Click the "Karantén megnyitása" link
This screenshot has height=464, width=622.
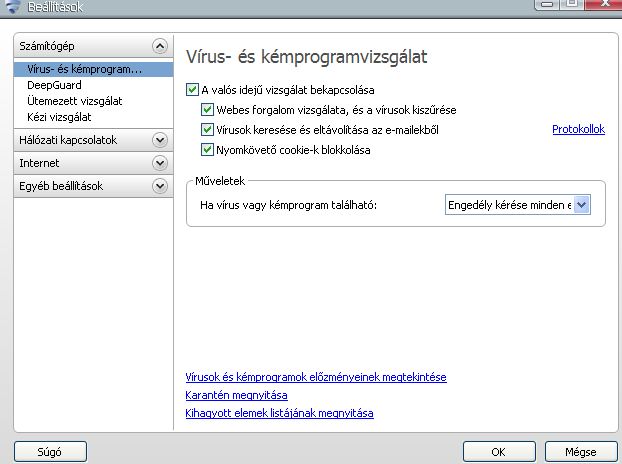236,395
